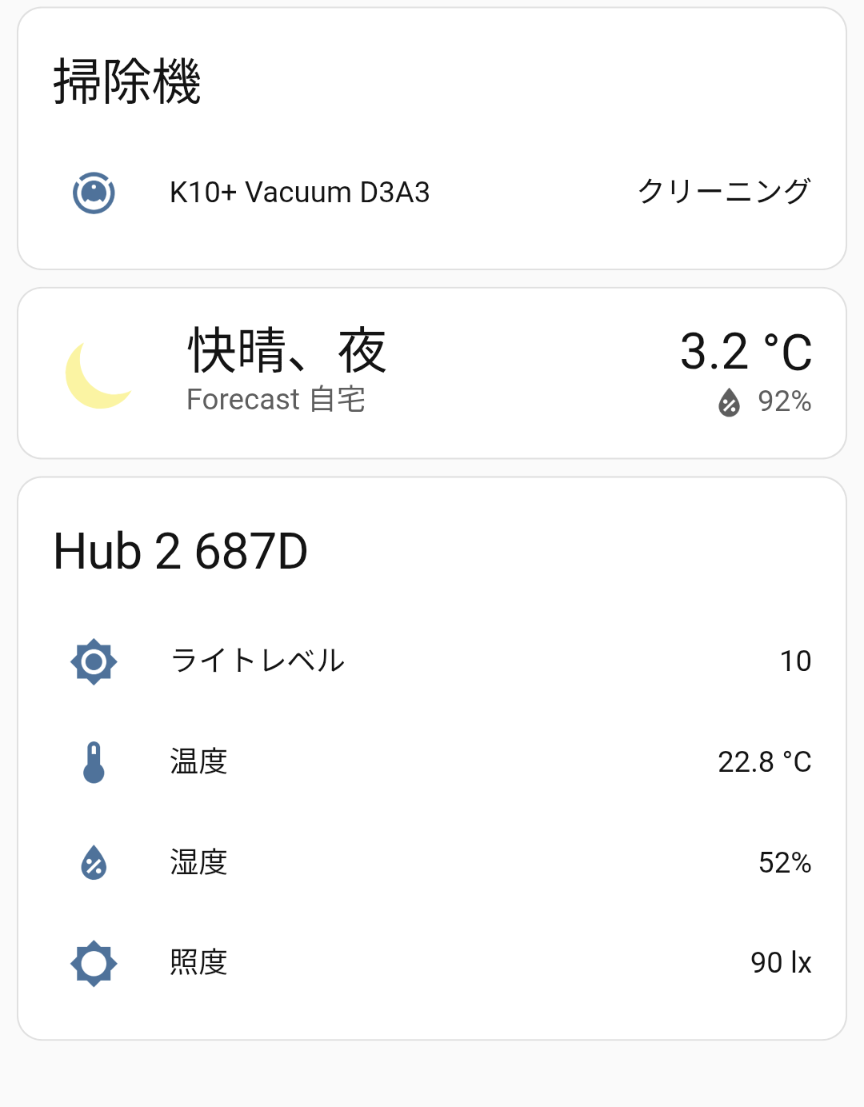Viewport: 864px width, 1107px height.
Task: Click the 照度 brightness icon
Action: 94,963
